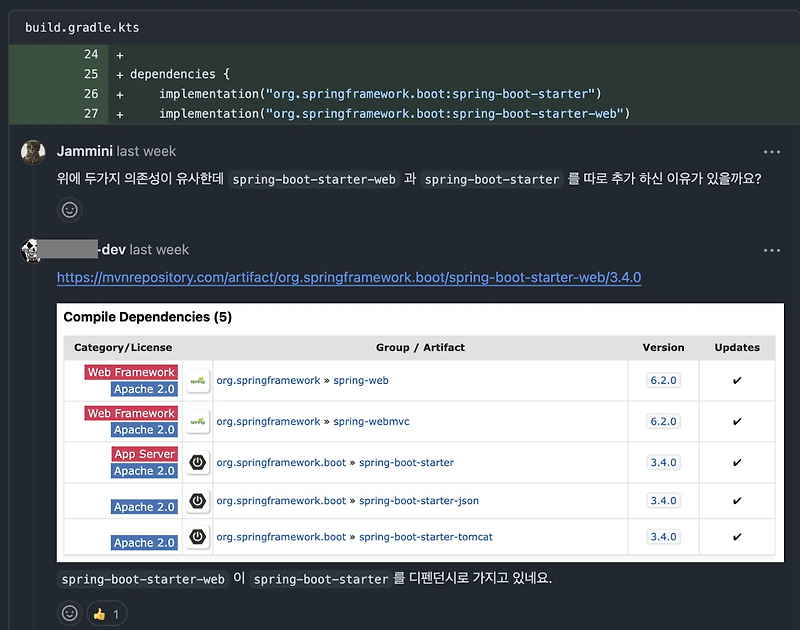
Task: Click the Spring leaf icon beside spring-web
Action: [x=197, y=381]
